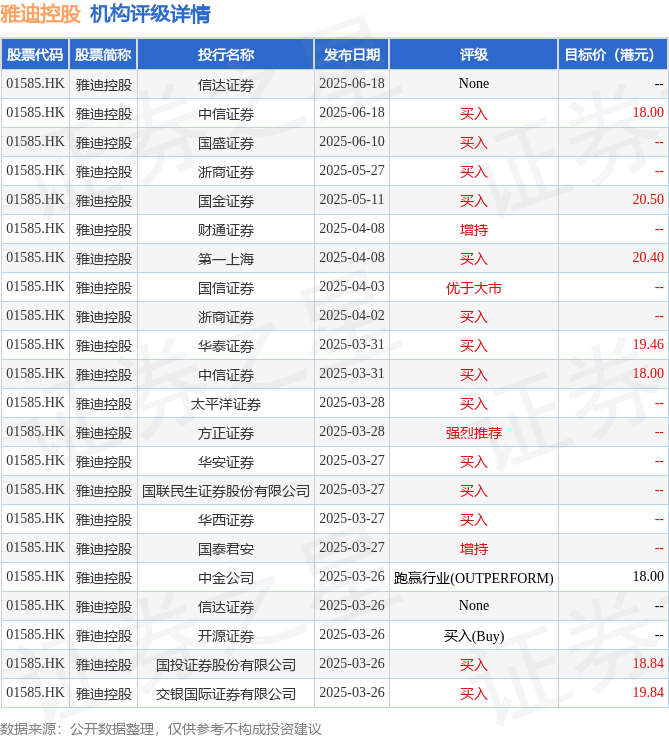
Task: Click the target price 20.50
Action: 648,199
